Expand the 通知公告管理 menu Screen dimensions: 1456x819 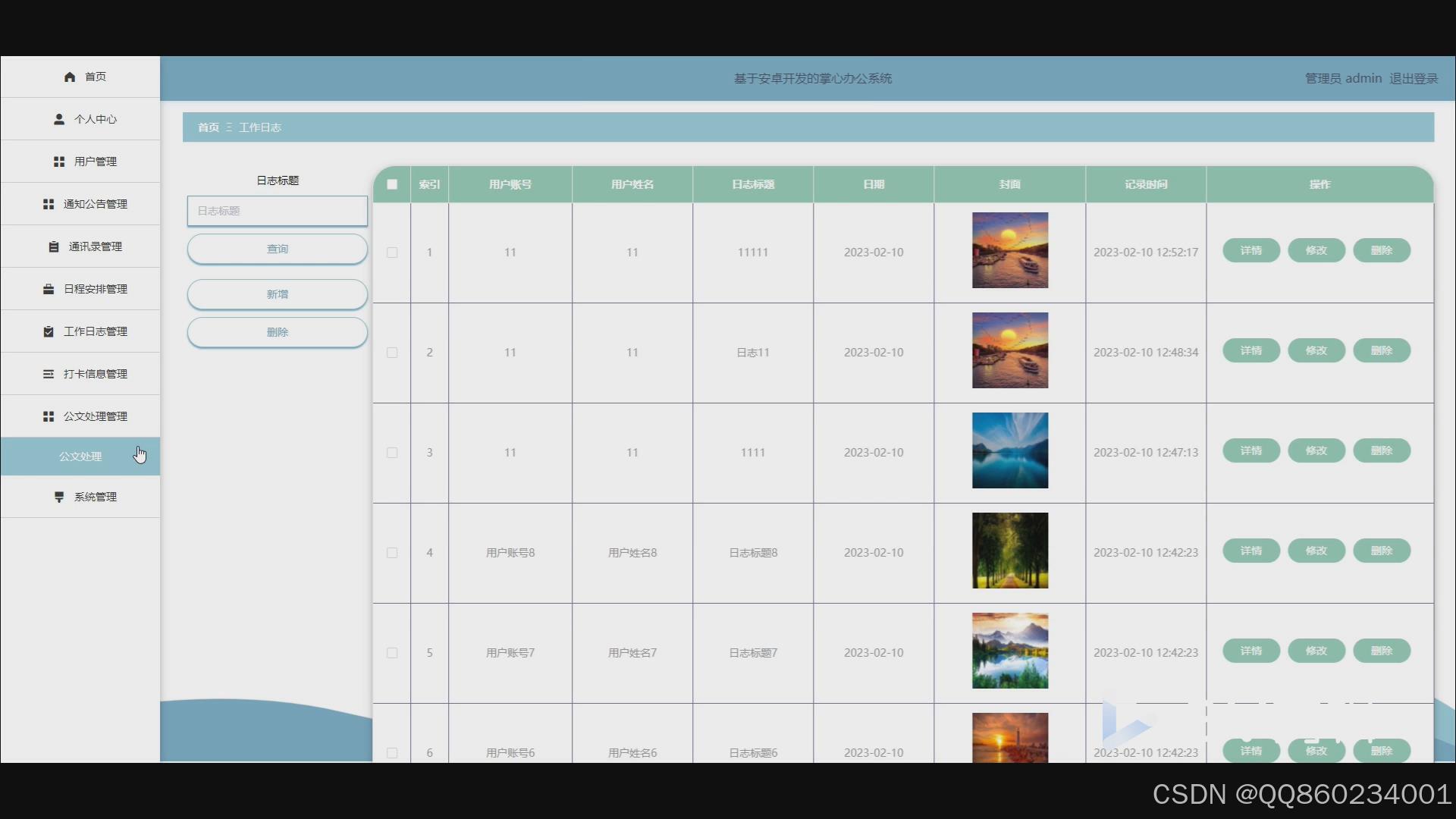(x=80, y=204)
